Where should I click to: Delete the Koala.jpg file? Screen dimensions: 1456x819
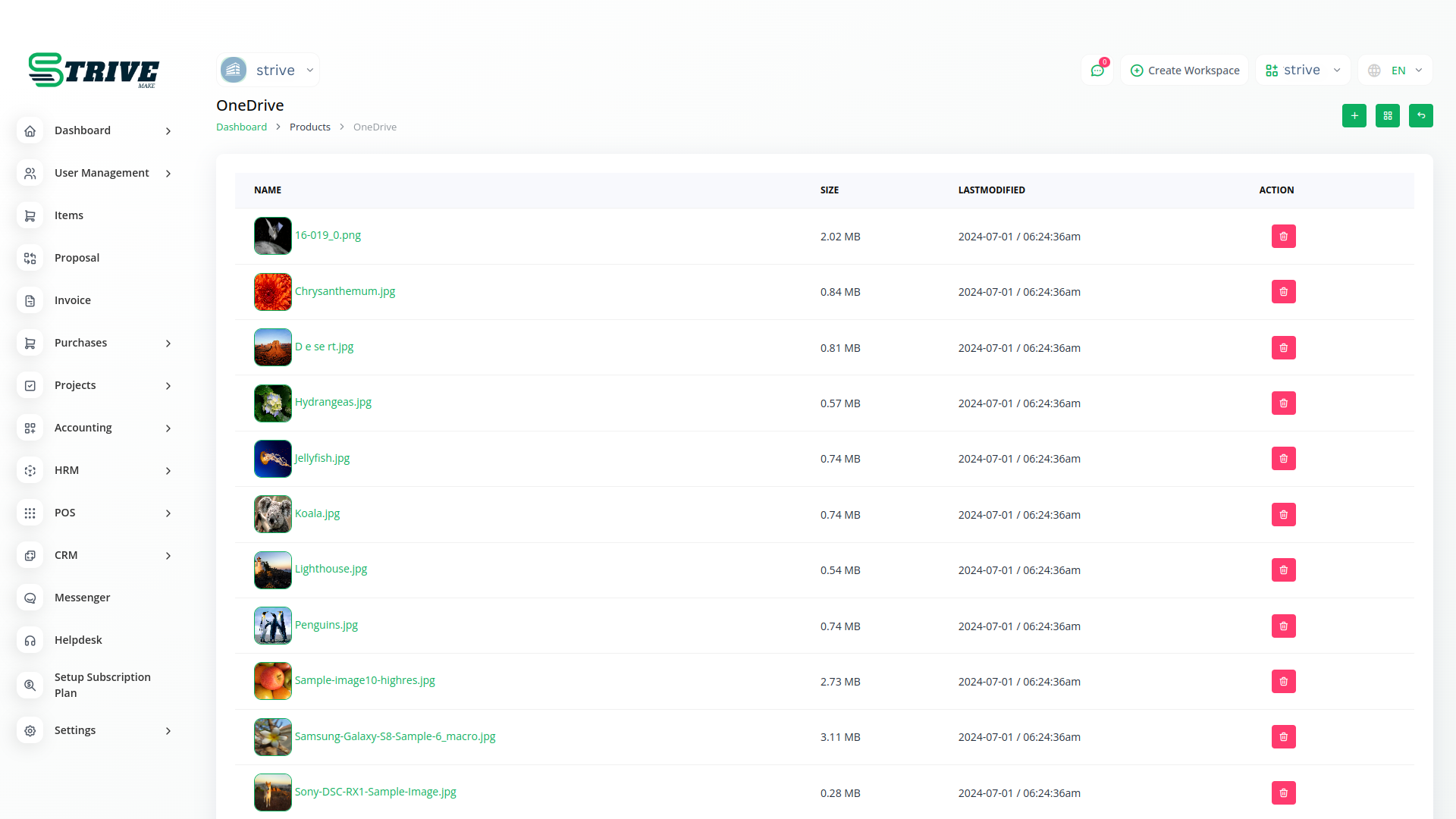pos(1283,515)
